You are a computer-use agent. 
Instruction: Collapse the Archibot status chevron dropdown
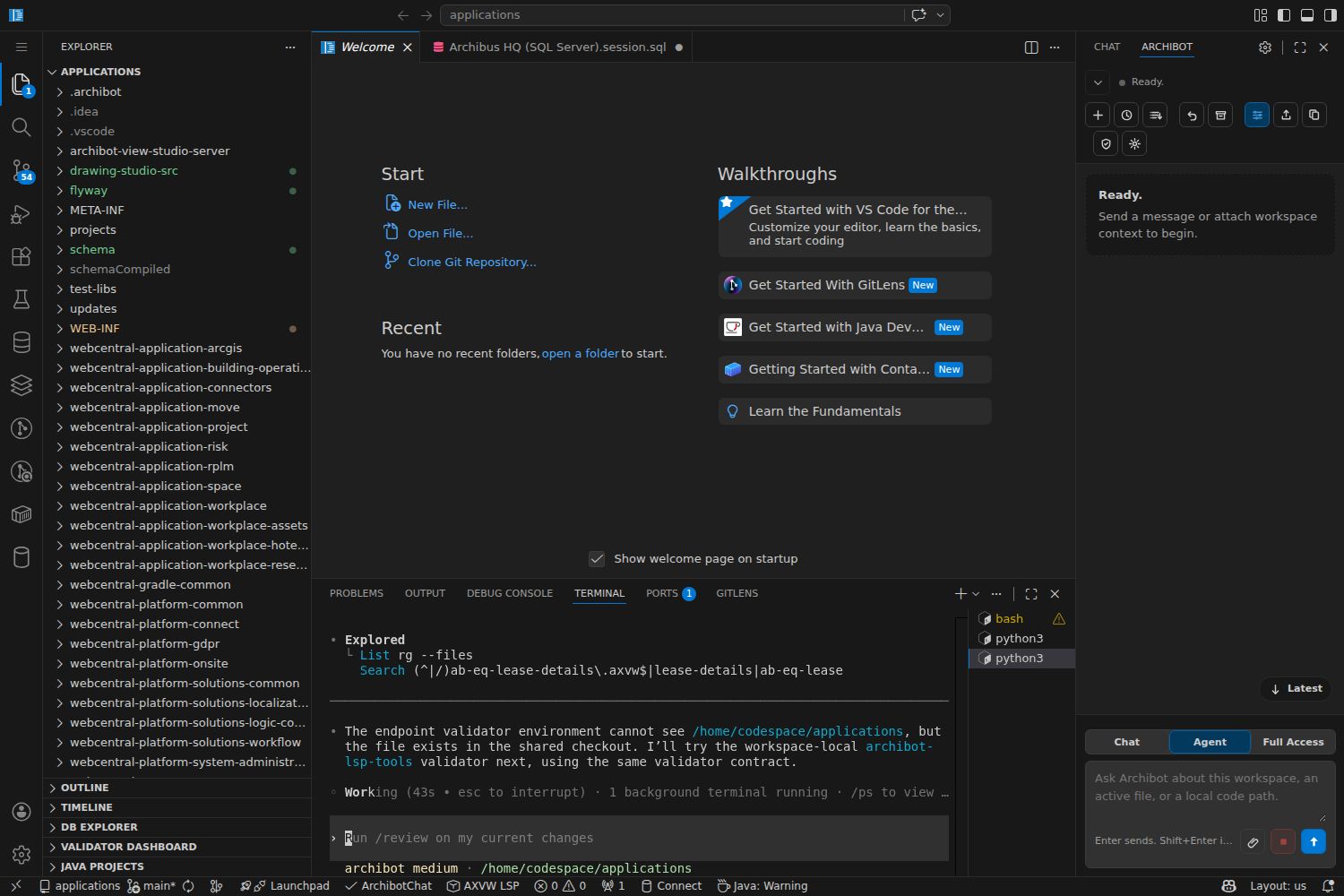[x=1098, y=82]
